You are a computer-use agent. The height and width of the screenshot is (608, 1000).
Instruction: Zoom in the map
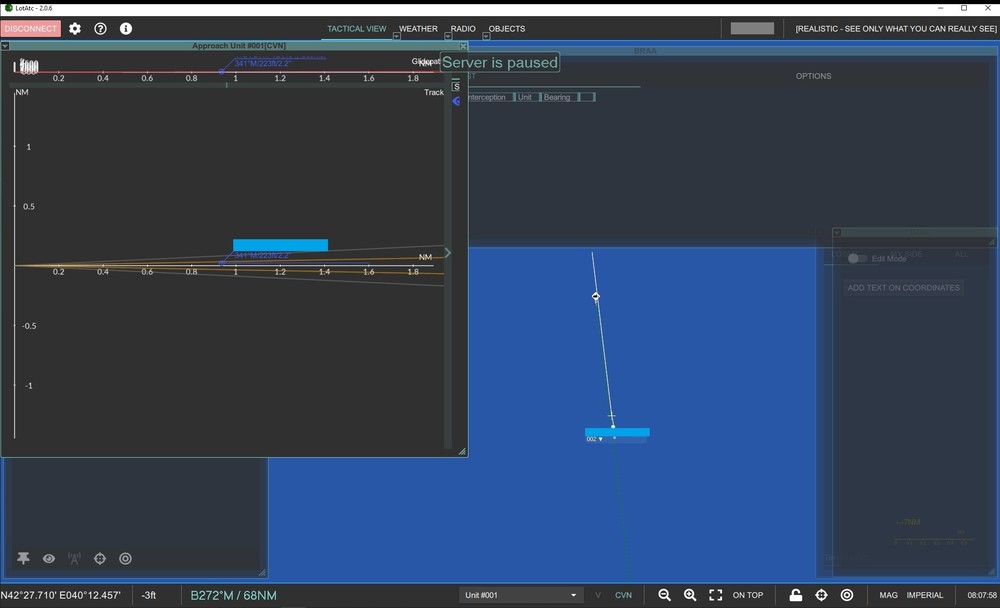point(690,595)
